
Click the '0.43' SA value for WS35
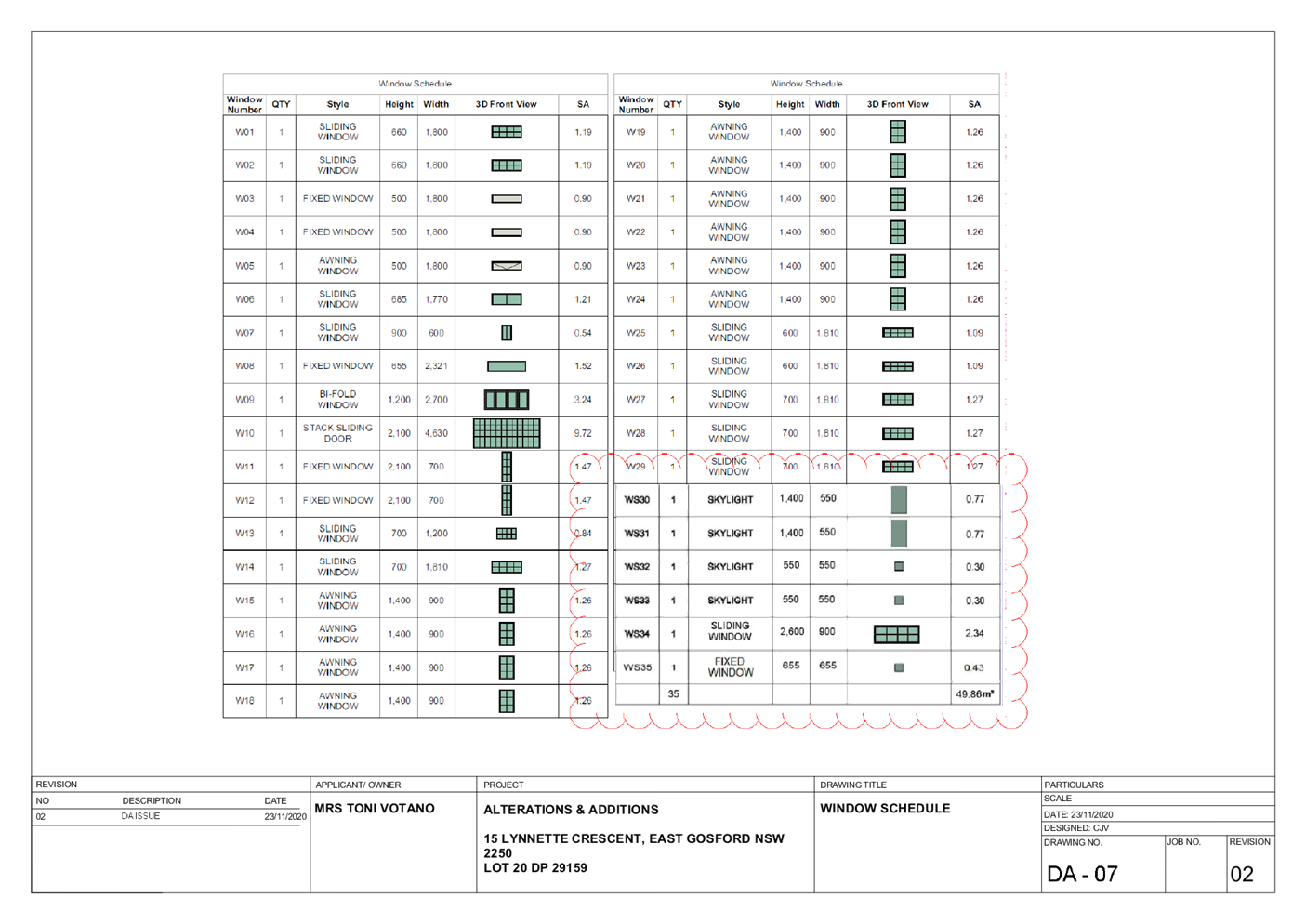974,668
